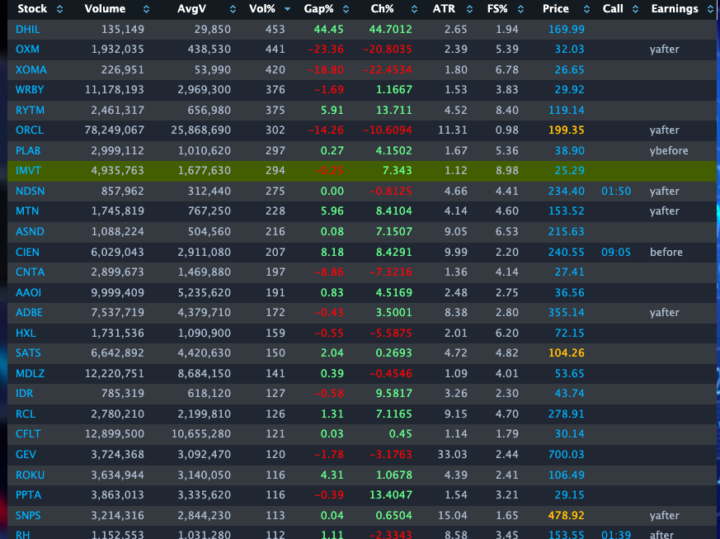Viewport: 720px width, 539px height.
Task: Select the highlighted IMVT ticker
Action: 28,171
